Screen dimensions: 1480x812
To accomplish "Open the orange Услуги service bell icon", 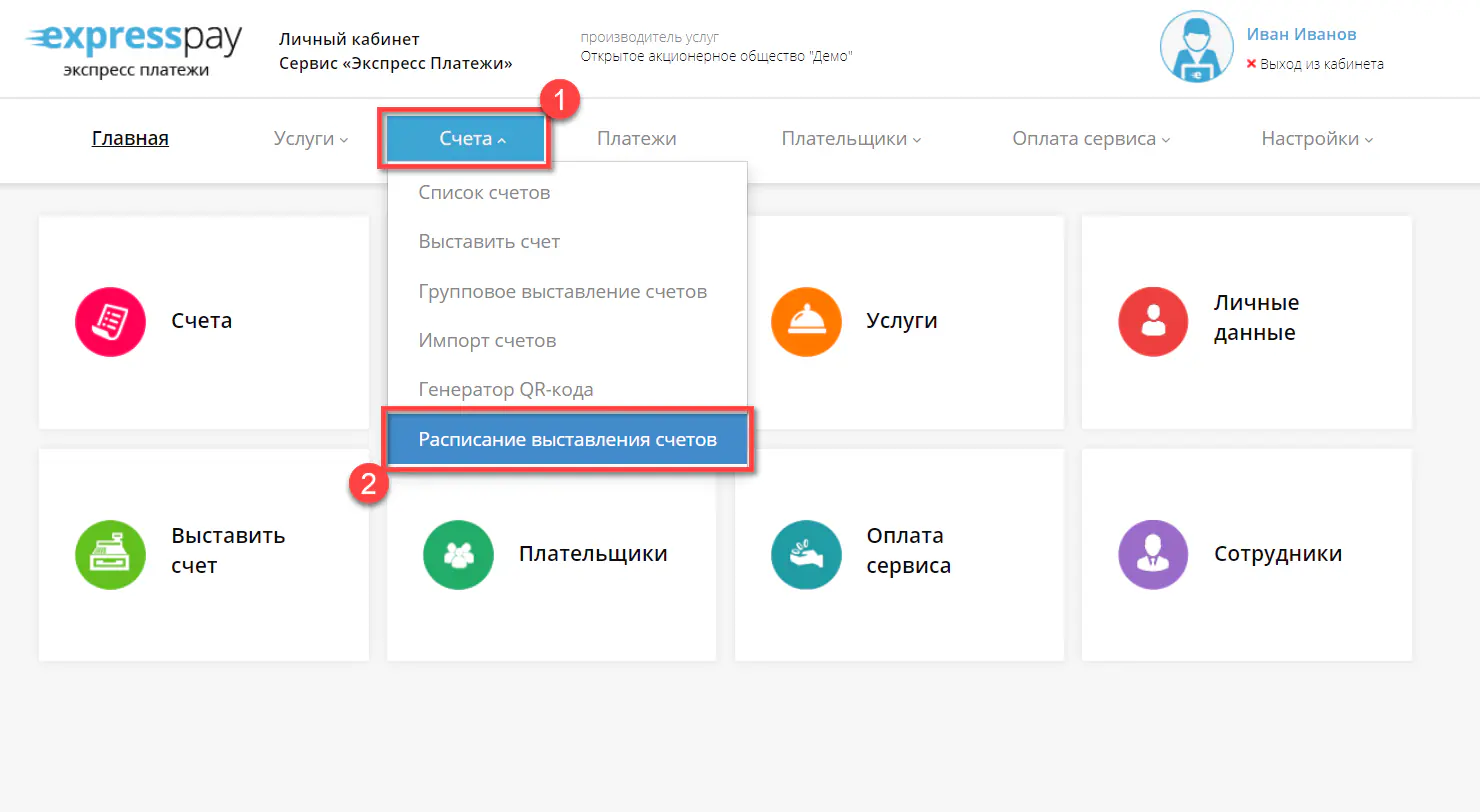I will [x=806, y=321].
